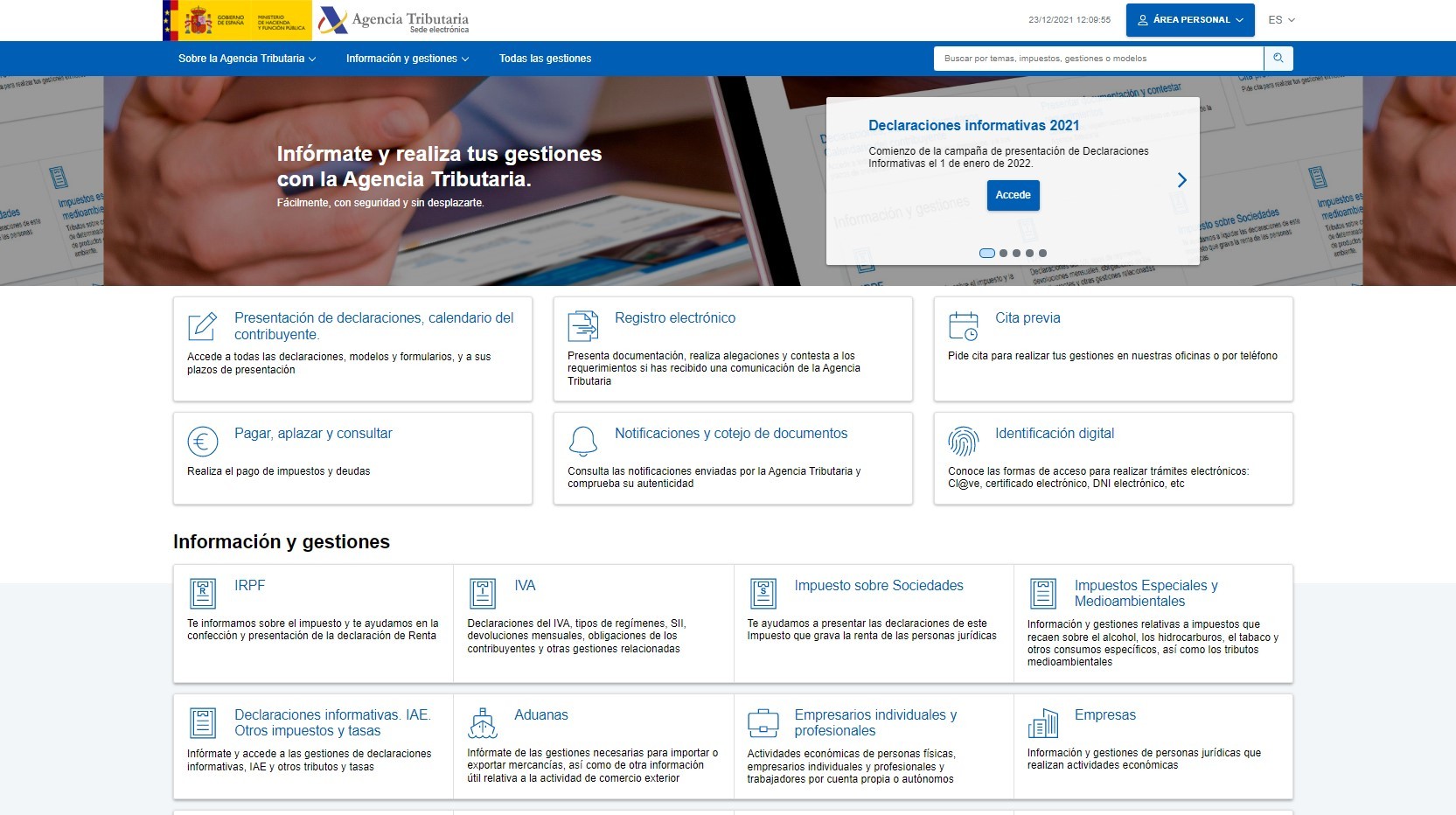1456x815 pixels.
Task: Select the second carousel slide dot
Action: point(1004,254)
